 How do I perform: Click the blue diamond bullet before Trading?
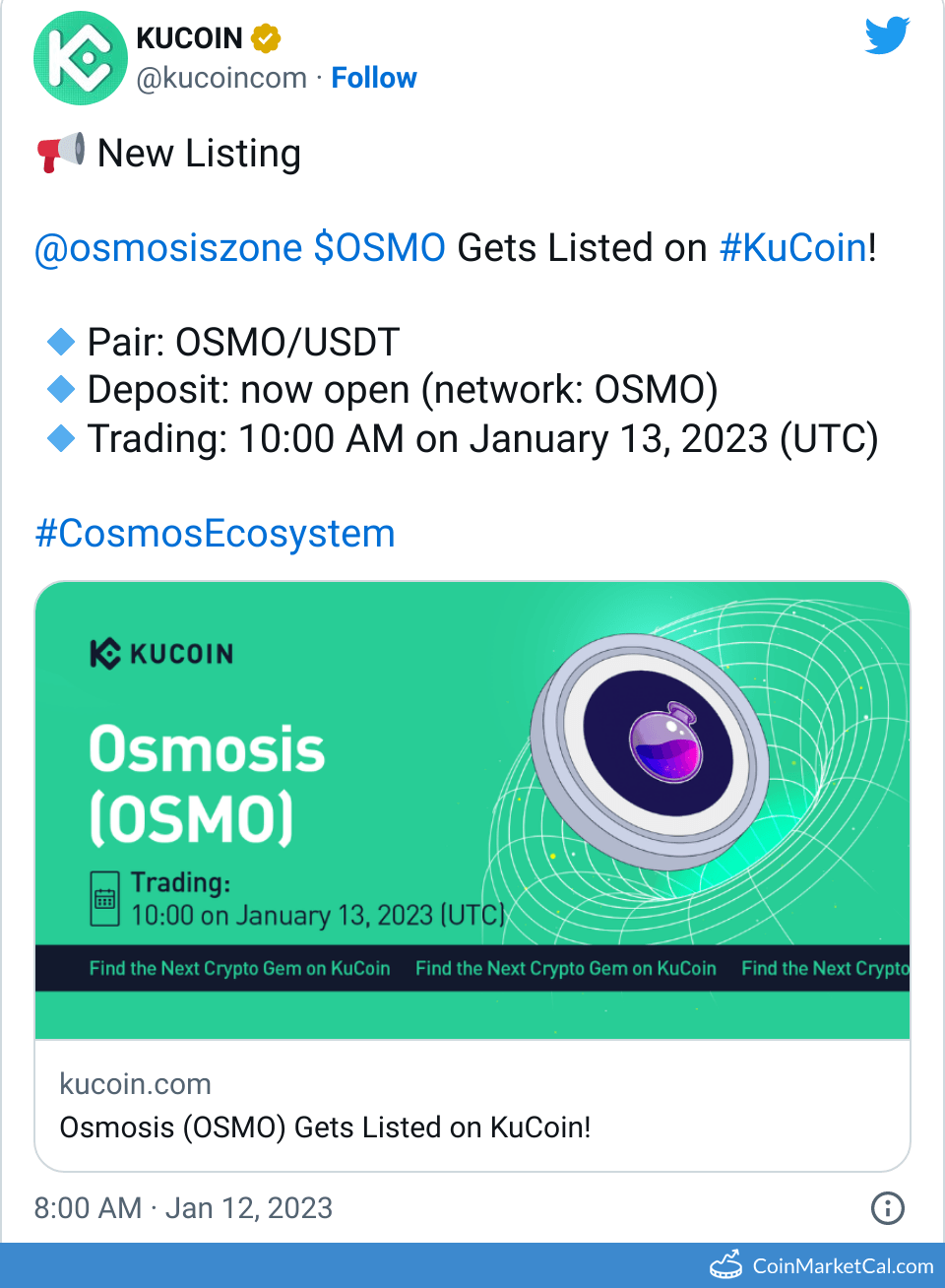60,440
